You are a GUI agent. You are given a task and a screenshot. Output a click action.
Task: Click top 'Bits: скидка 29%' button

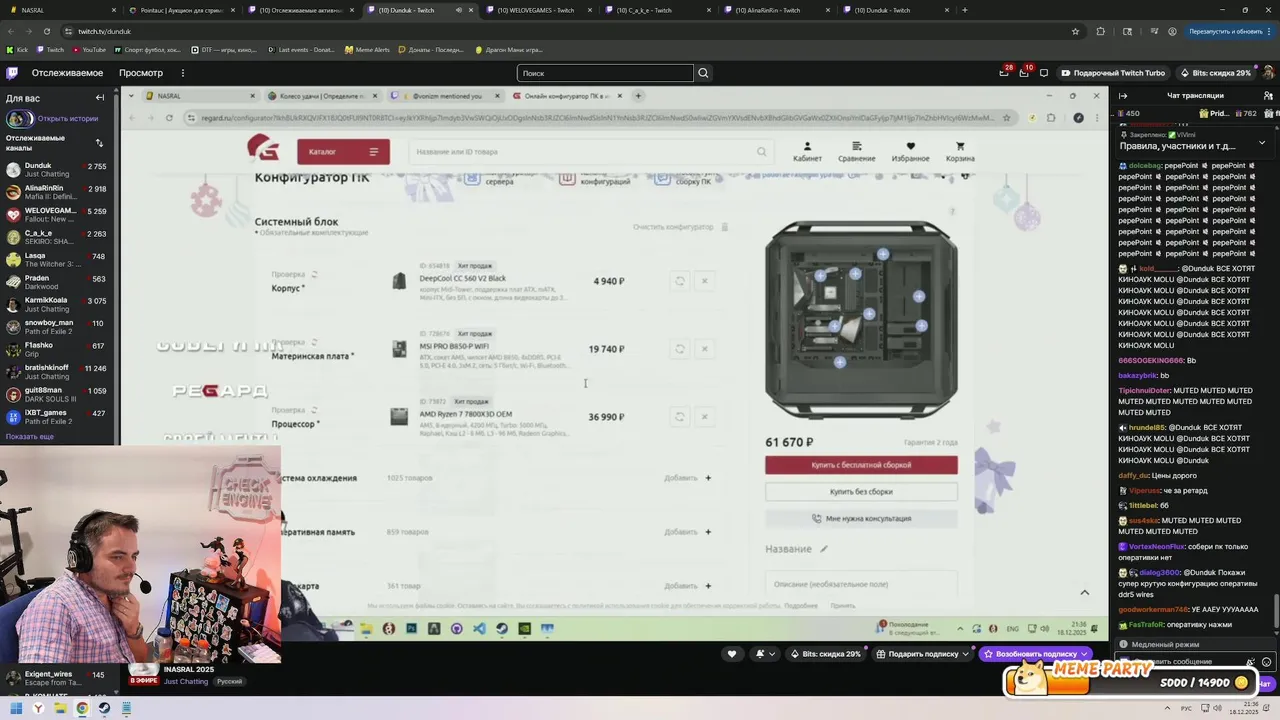pos(1215,73)
